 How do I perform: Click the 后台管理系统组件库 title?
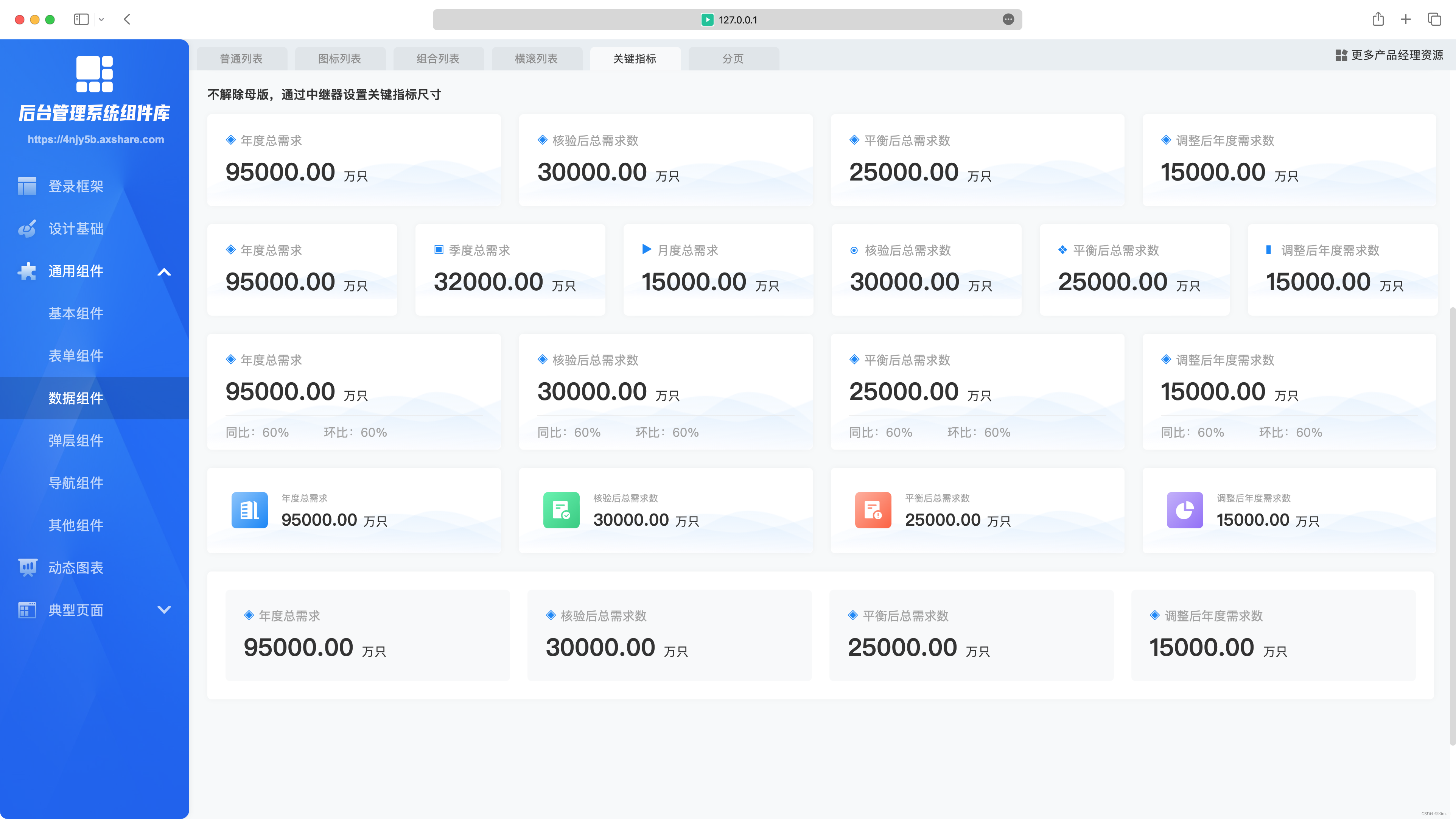click(94, 113)
